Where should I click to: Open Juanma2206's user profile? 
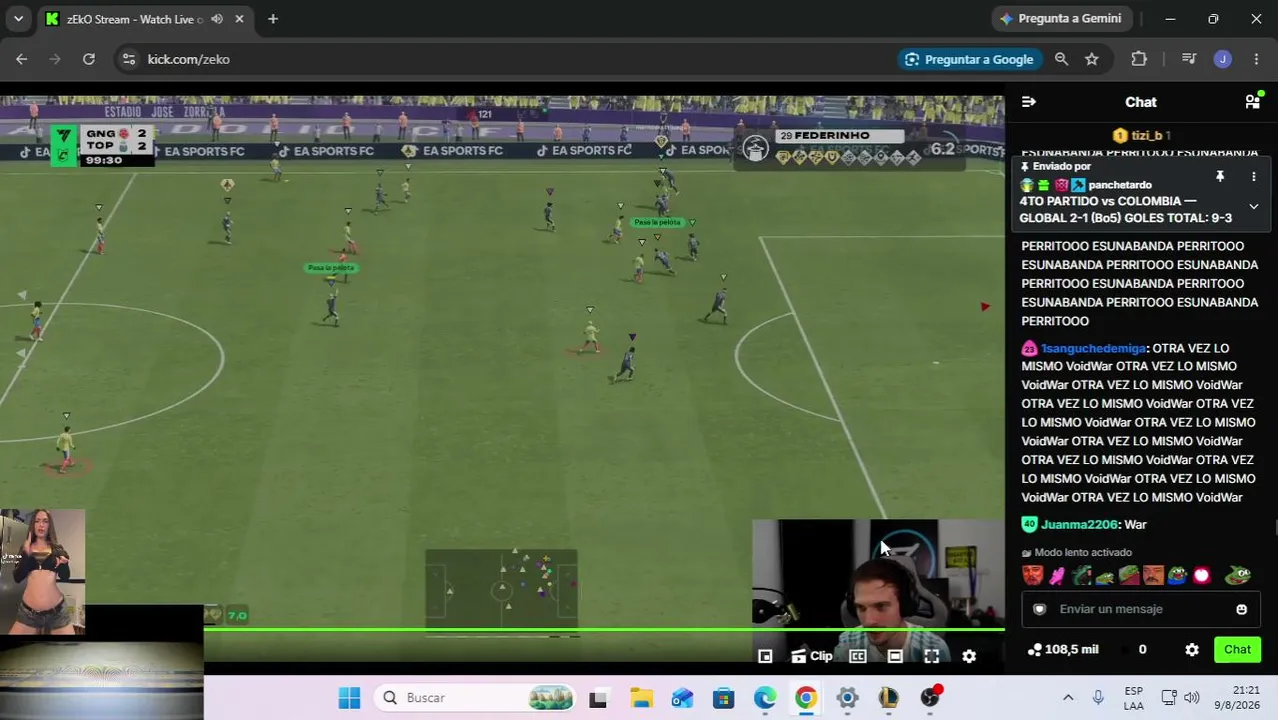[x=1079, y=524]
